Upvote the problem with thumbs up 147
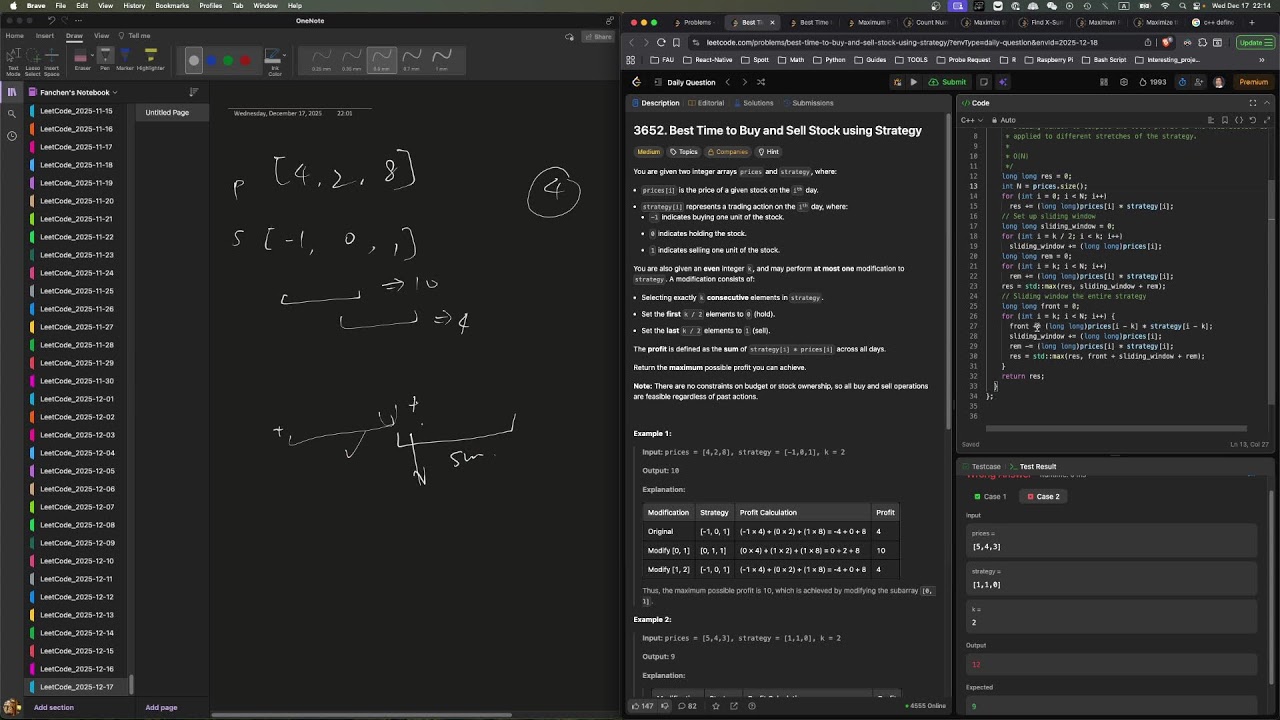Screen dimensions: 1280x720 click(642, 706)
